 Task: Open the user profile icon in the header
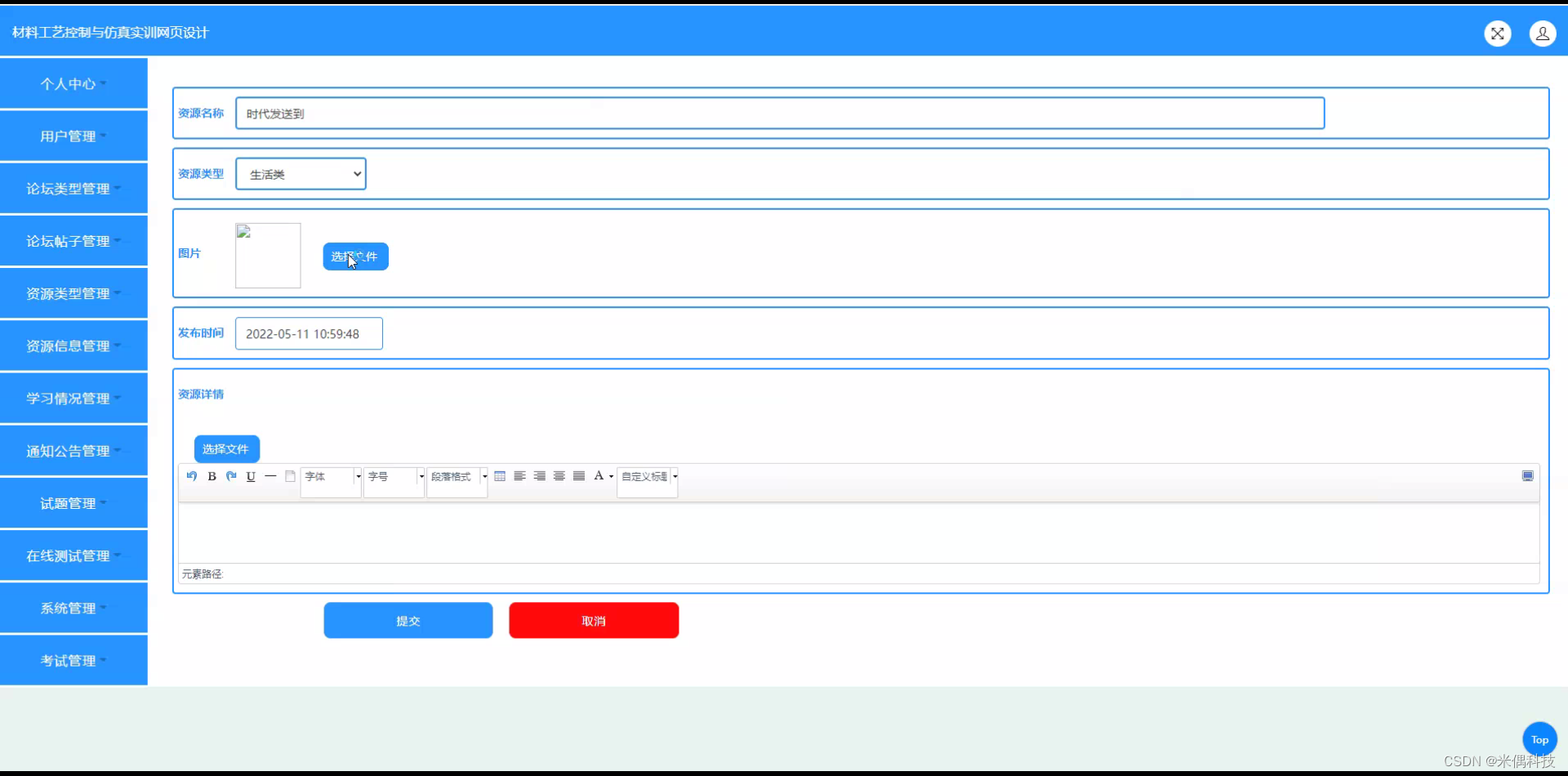pos(1543,33)
